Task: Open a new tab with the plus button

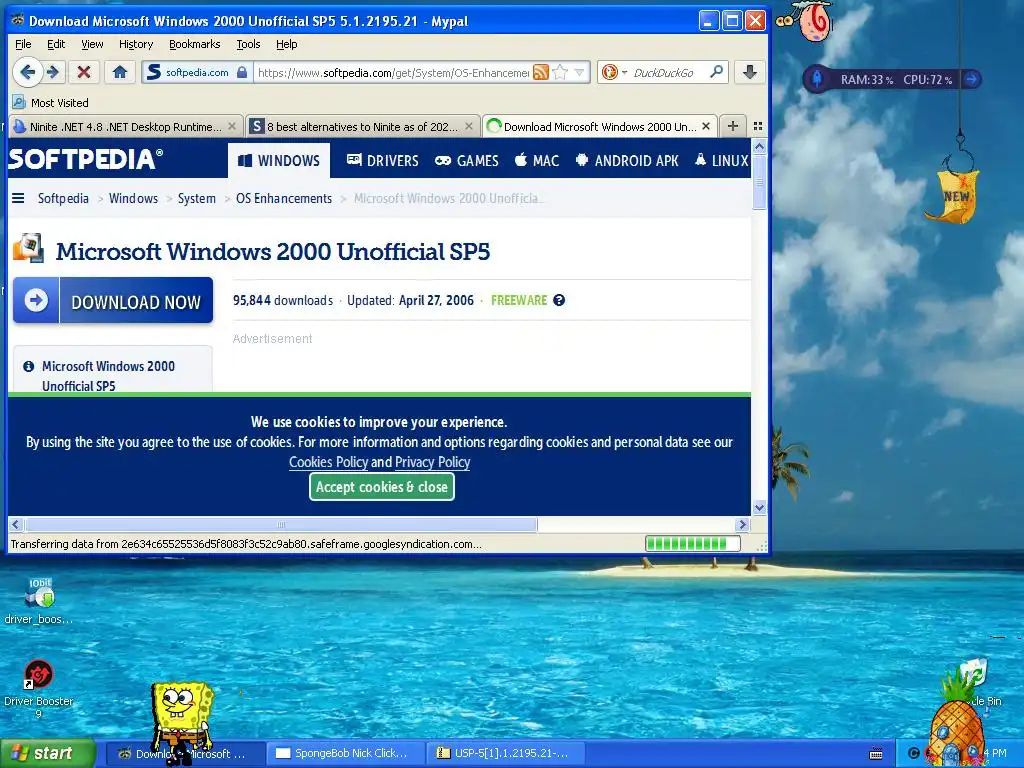Action: pos(733,126)
